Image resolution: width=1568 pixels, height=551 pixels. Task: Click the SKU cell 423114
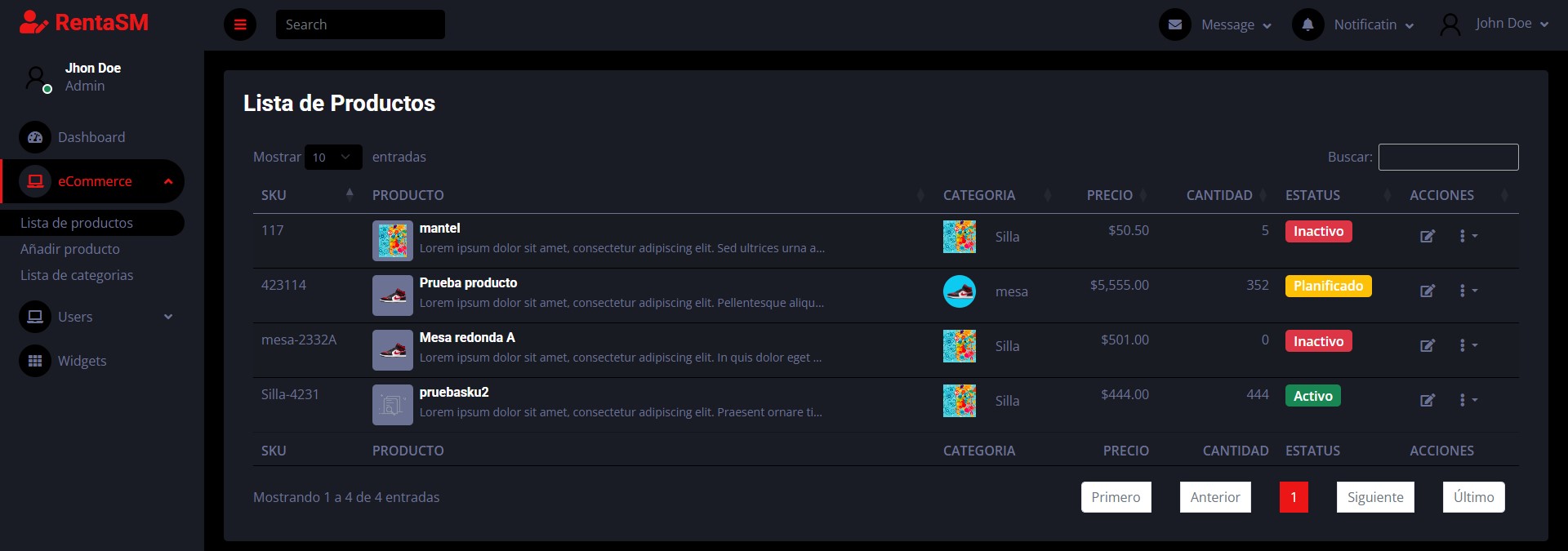(x=283, y=285)
